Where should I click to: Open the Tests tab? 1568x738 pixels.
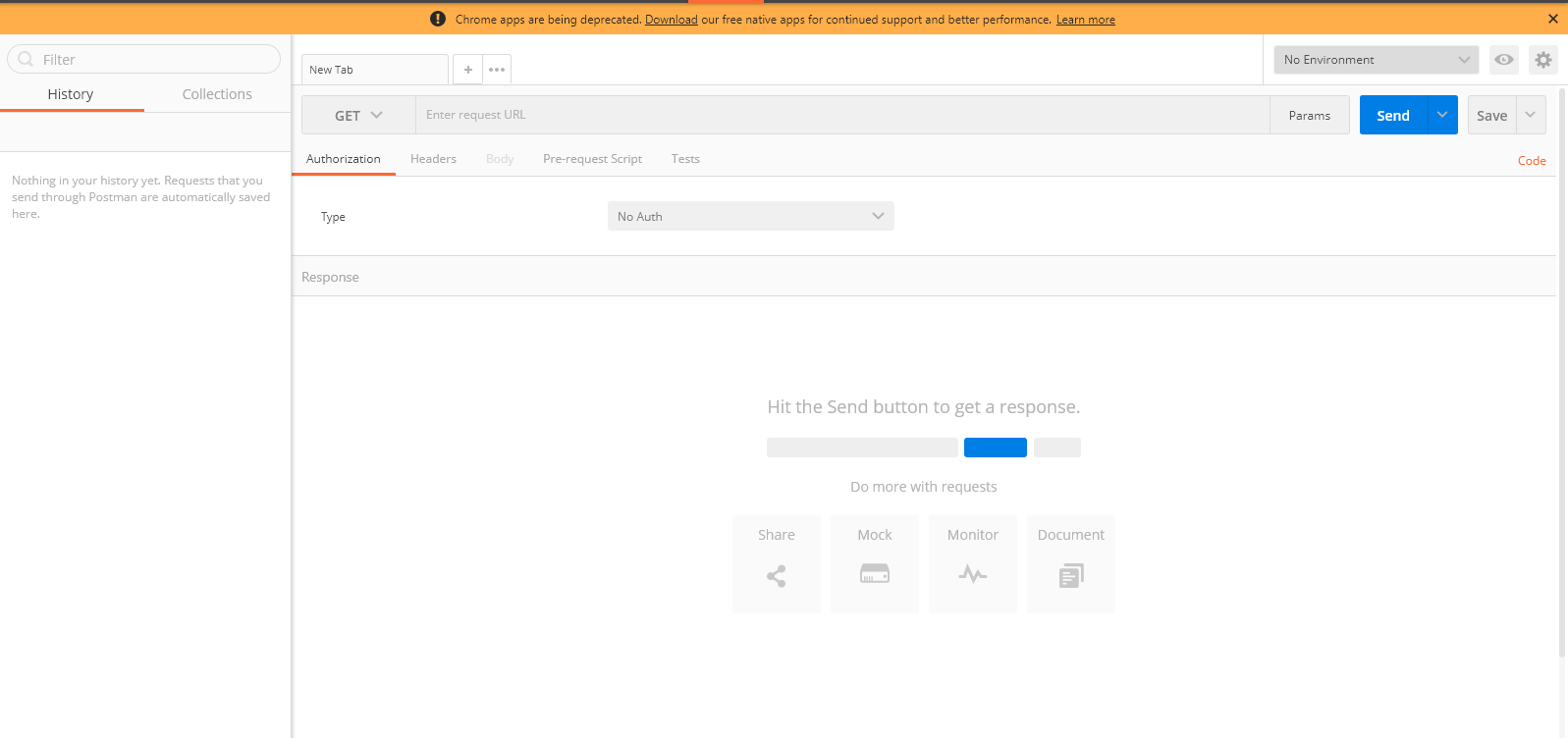(685, 159)
